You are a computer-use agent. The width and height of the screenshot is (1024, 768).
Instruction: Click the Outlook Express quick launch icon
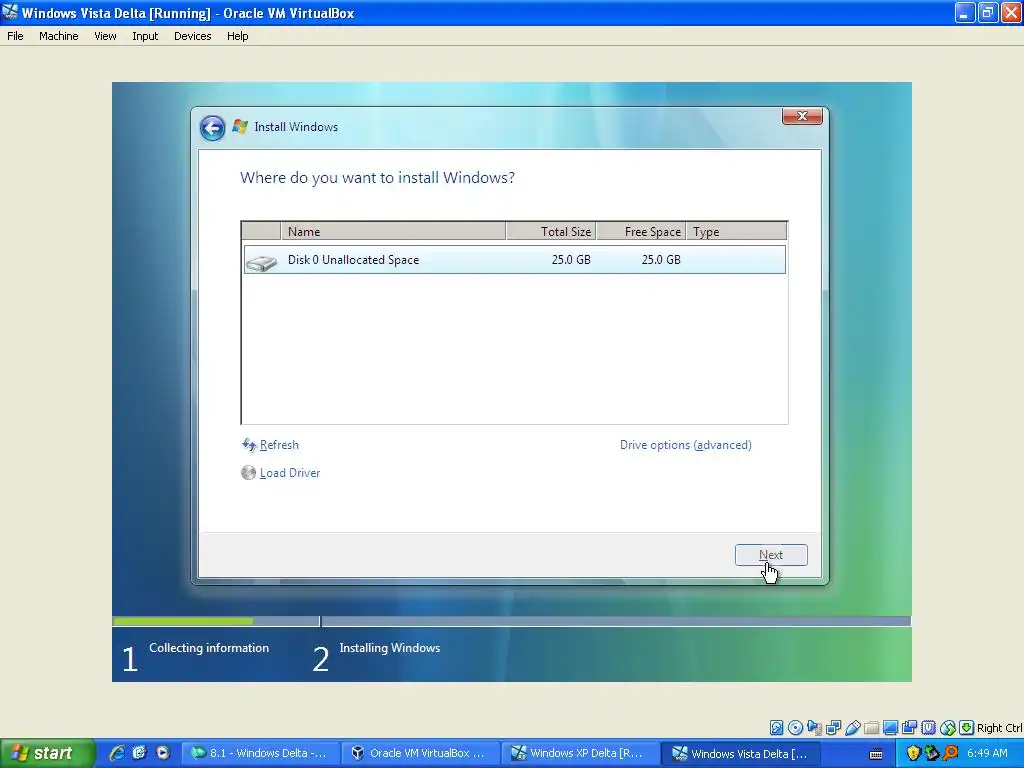point(139,753)
